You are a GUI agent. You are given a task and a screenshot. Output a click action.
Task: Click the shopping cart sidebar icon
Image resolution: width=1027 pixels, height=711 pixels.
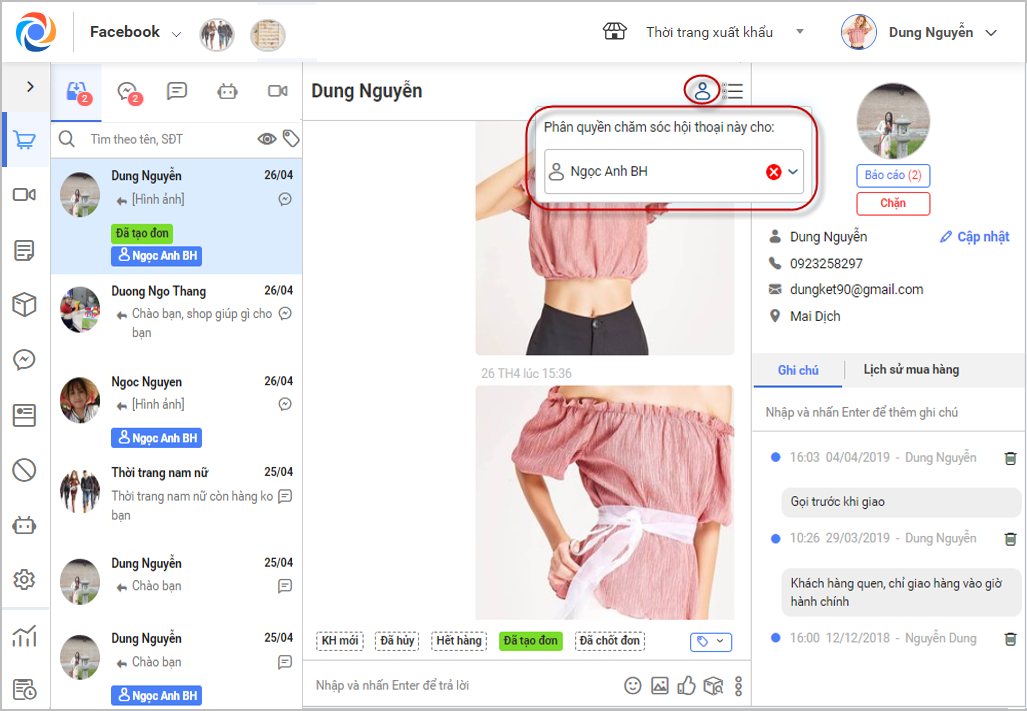point(24,139)
